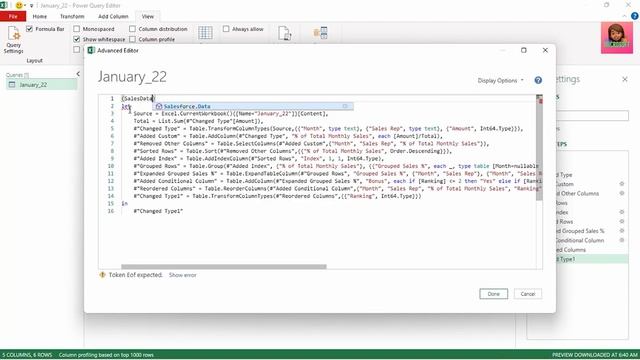Switch to the Add Column ribbon tab

coord(113,16)
